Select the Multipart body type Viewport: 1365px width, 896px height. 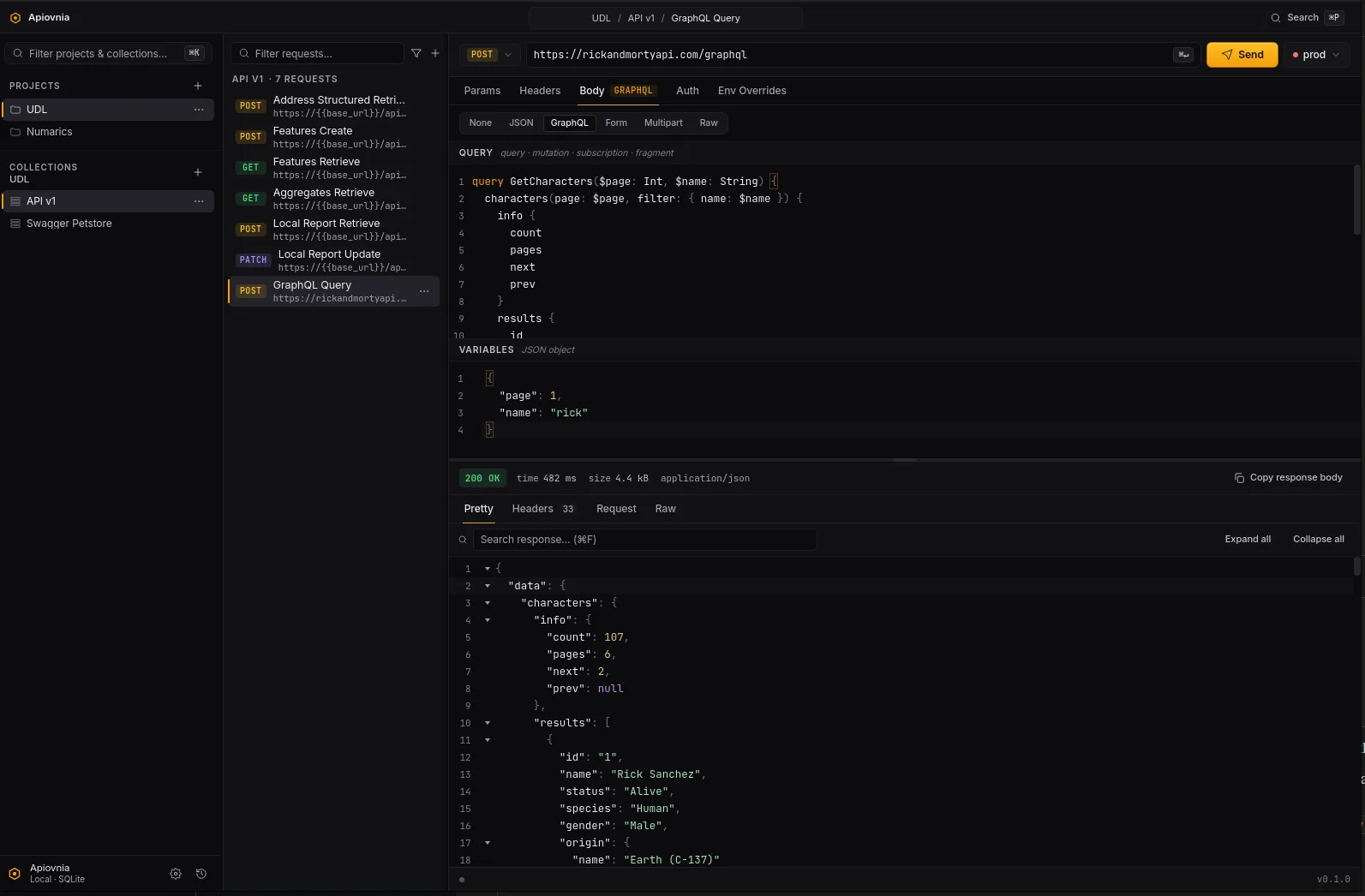[663, 122]
